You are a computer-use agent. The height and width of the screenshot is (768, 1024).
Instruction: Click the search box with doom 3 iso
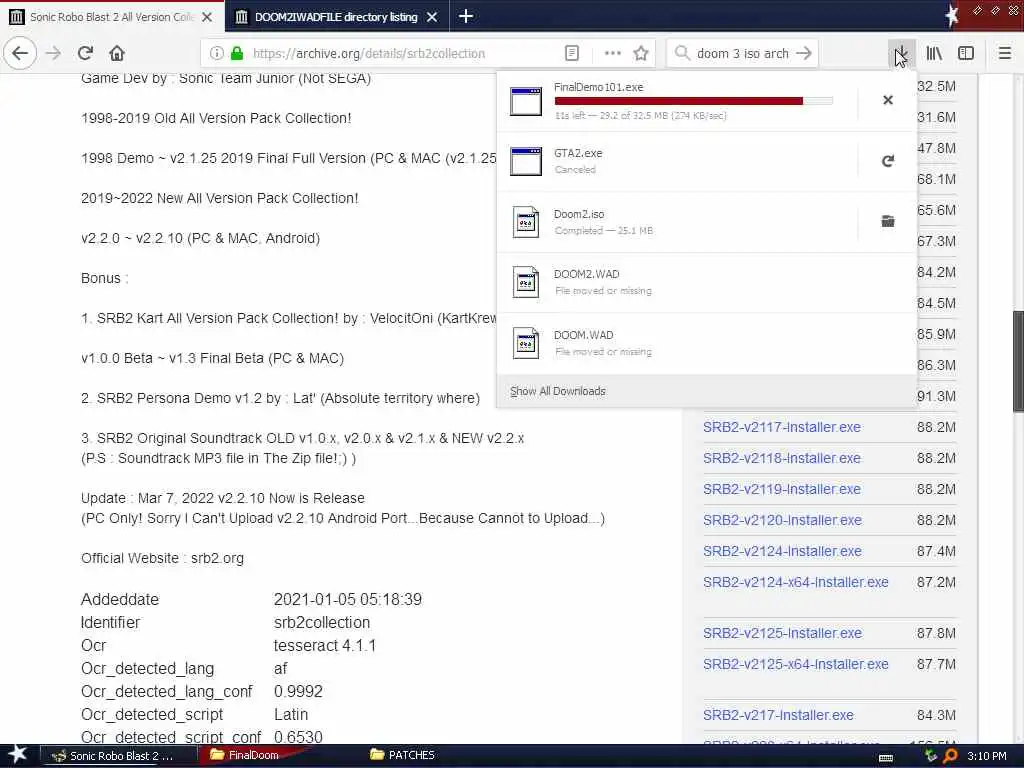(x=743, y=54)
